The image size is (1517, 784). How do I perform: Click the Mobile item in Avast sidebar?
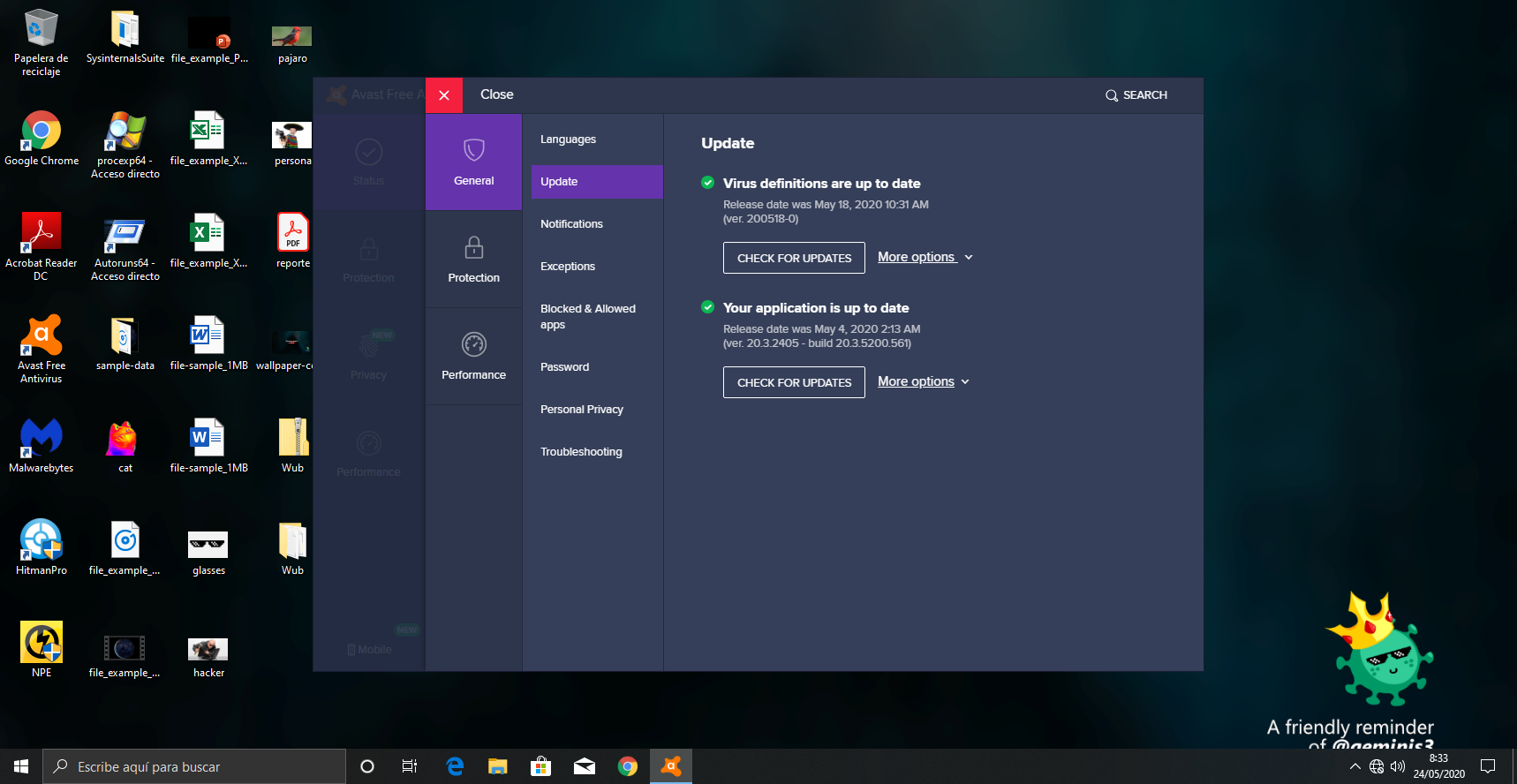point(369,649)
